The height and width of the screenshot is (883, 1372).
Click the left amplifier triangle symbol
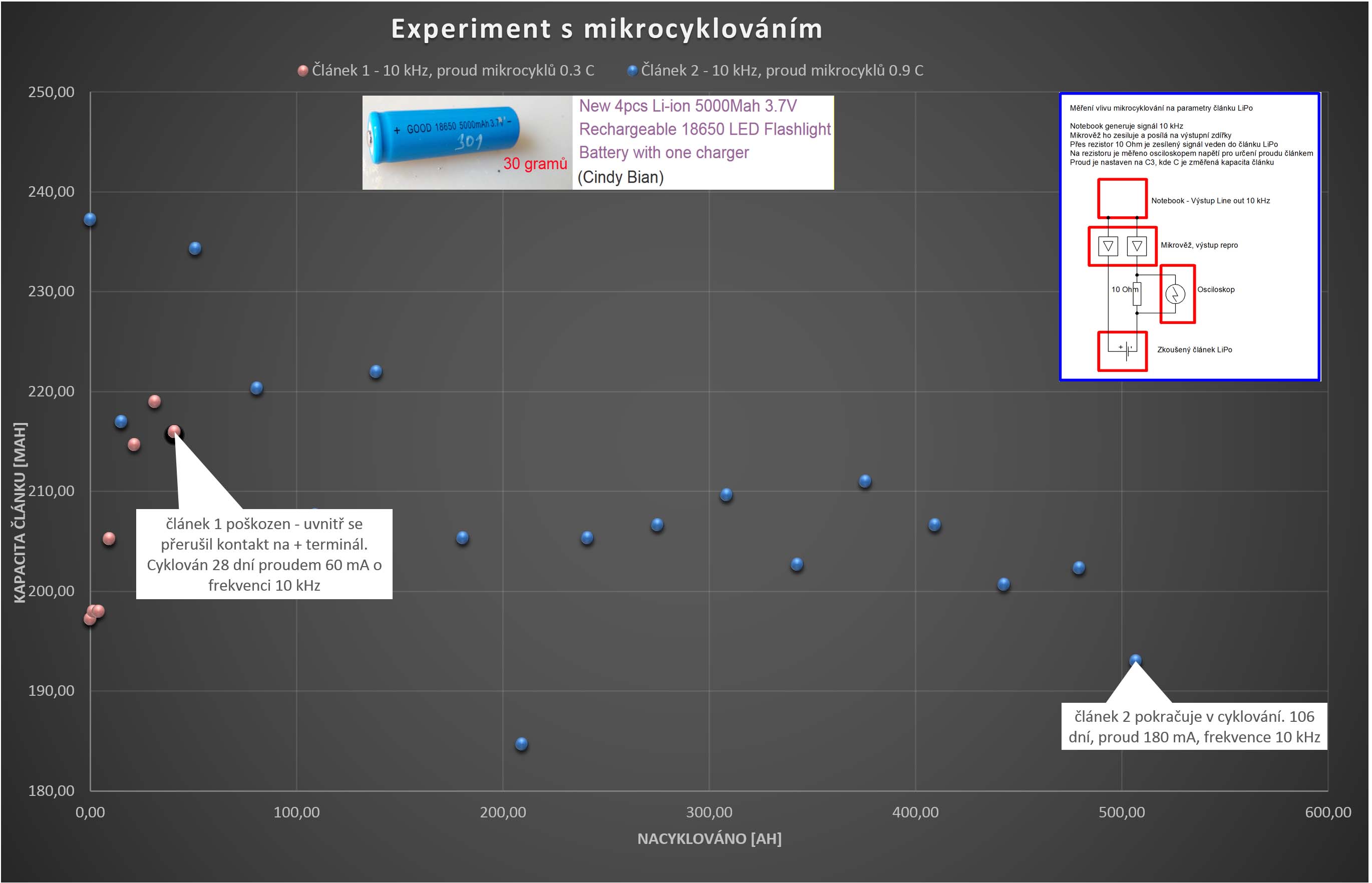pos(1108,246)
